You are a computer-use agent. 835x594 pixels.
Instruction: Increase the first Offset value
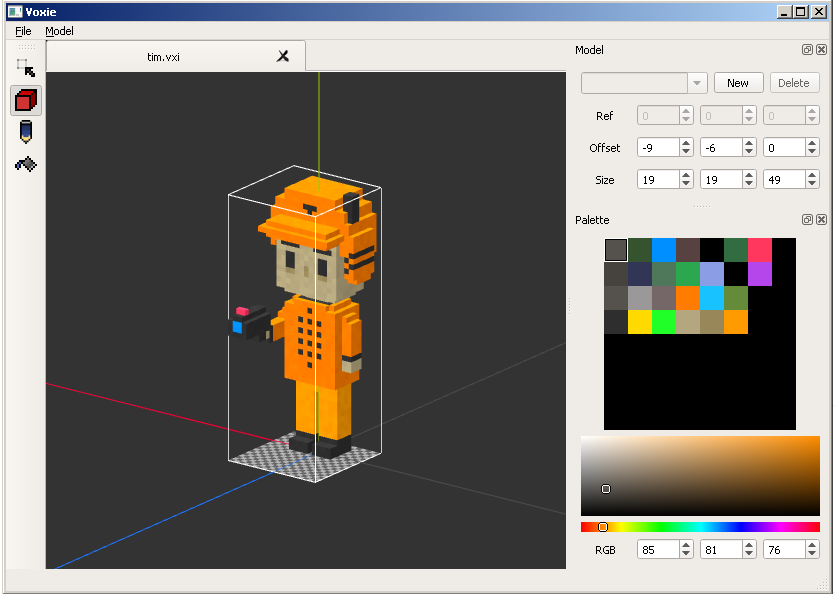[x=686, y=143]
